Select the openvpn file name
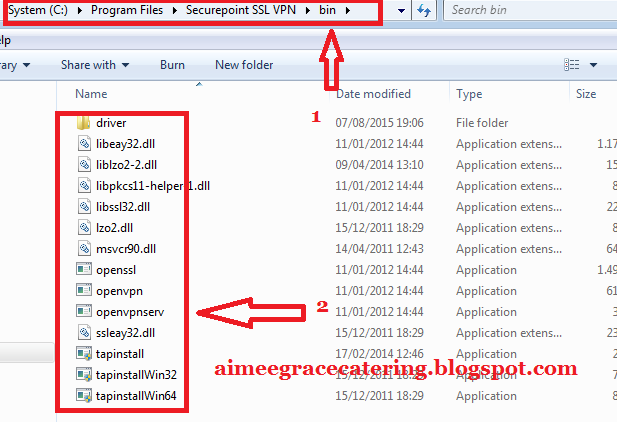 click(119, 291)
